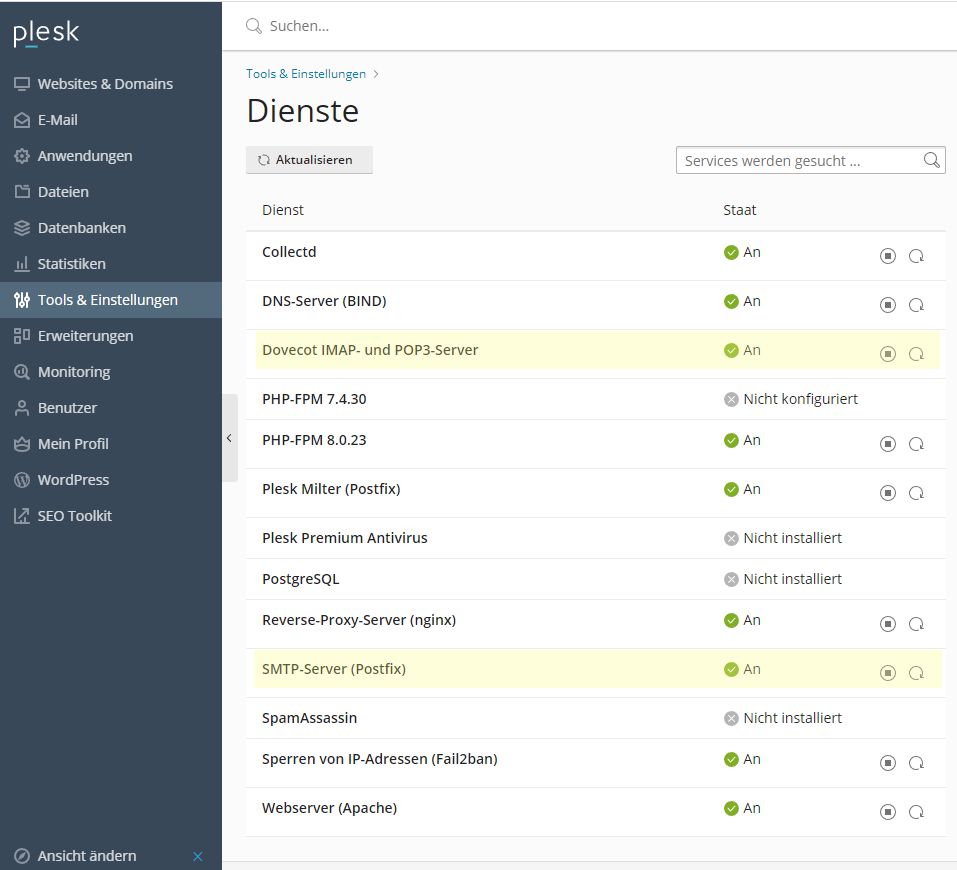This screenshot has height=870, width=957.
Task: Stop the Fail2ban IP blocking service
Action: [887, 763]
